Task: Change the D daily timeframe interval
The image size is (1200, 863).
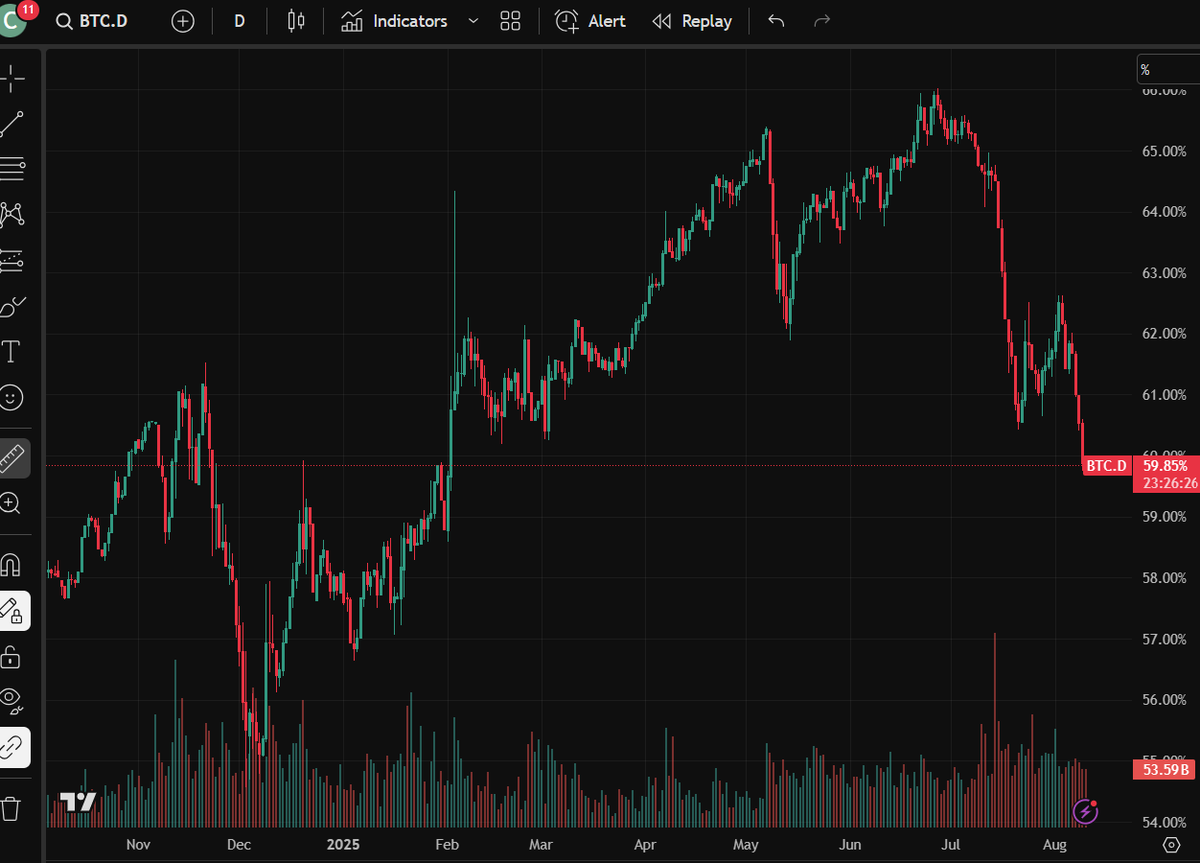Action: coord(239,21)
